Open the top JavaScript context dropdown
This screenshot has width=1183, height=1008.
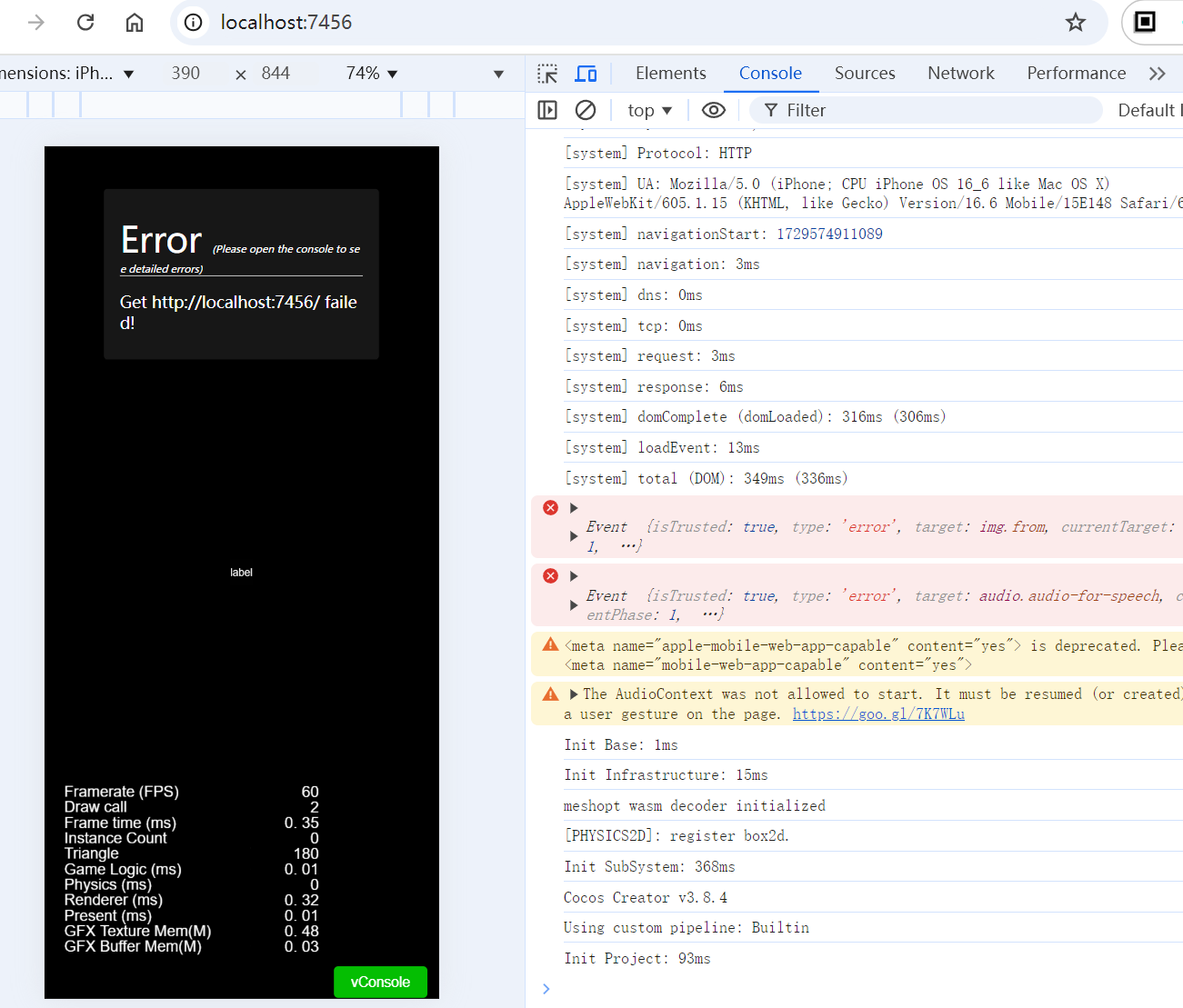tap(649, 110)
